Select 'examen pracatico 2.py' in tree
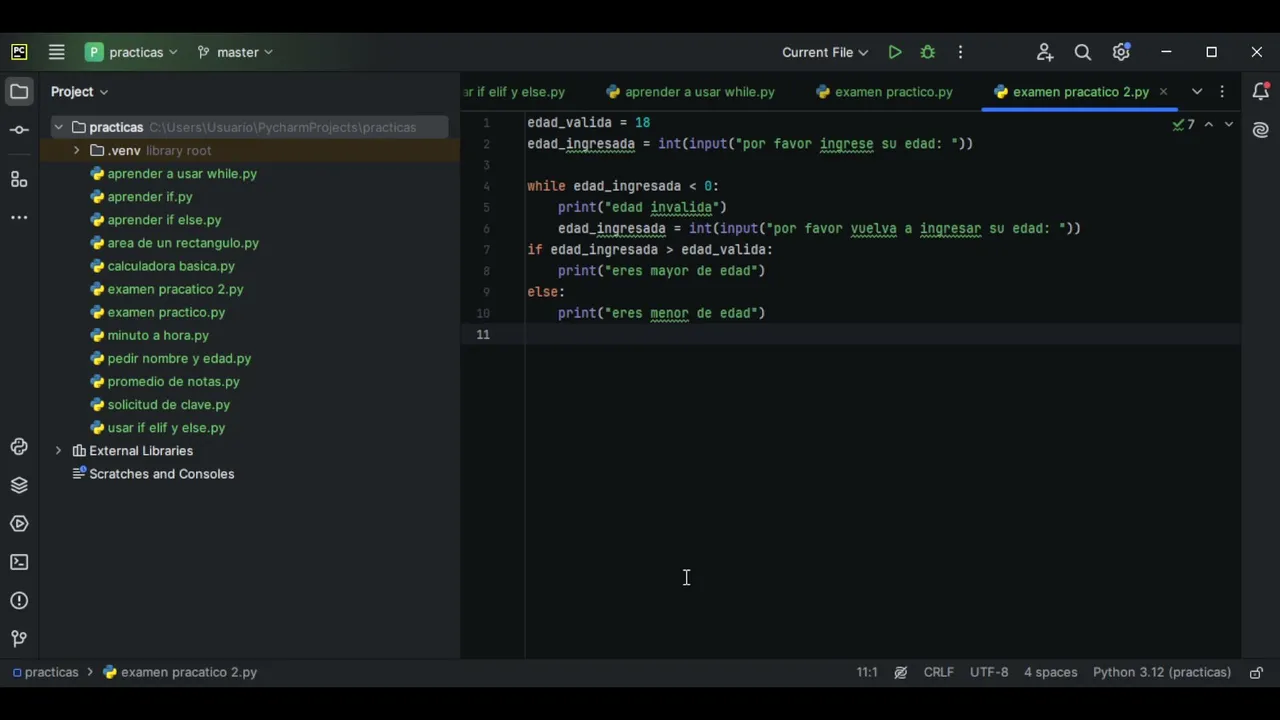The image size is (1280, 720). [166, 289]
